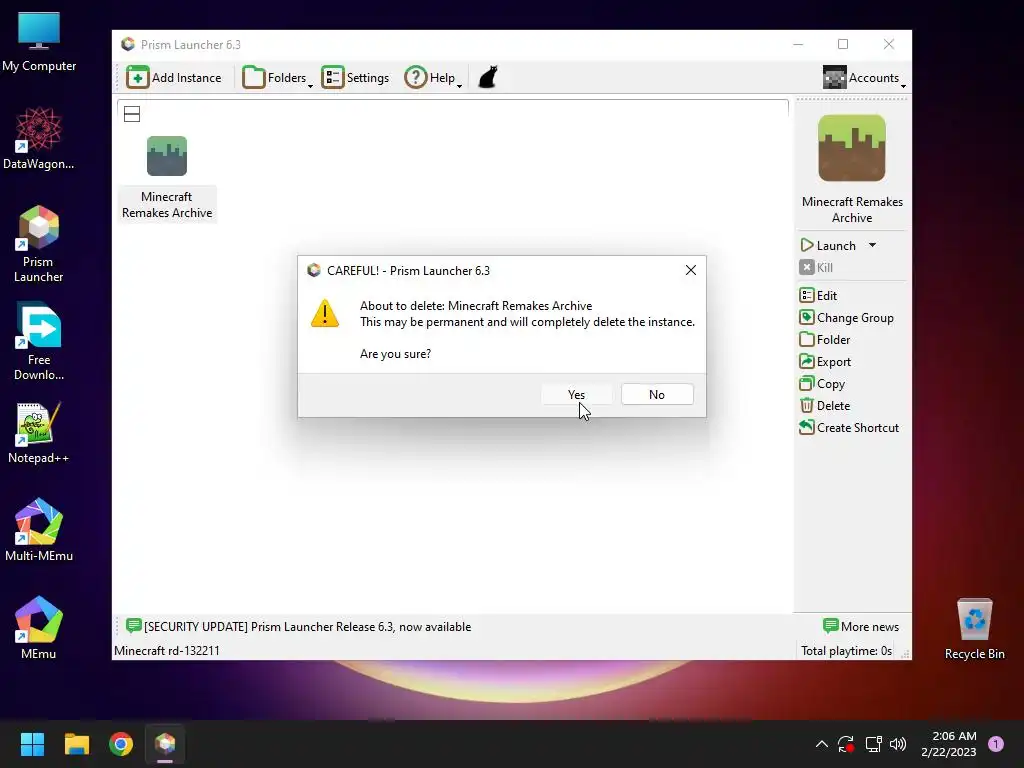1024x768 pixels.
Task: Open Multi-MEmu desktop shortcut
Action: coord(39,530)
